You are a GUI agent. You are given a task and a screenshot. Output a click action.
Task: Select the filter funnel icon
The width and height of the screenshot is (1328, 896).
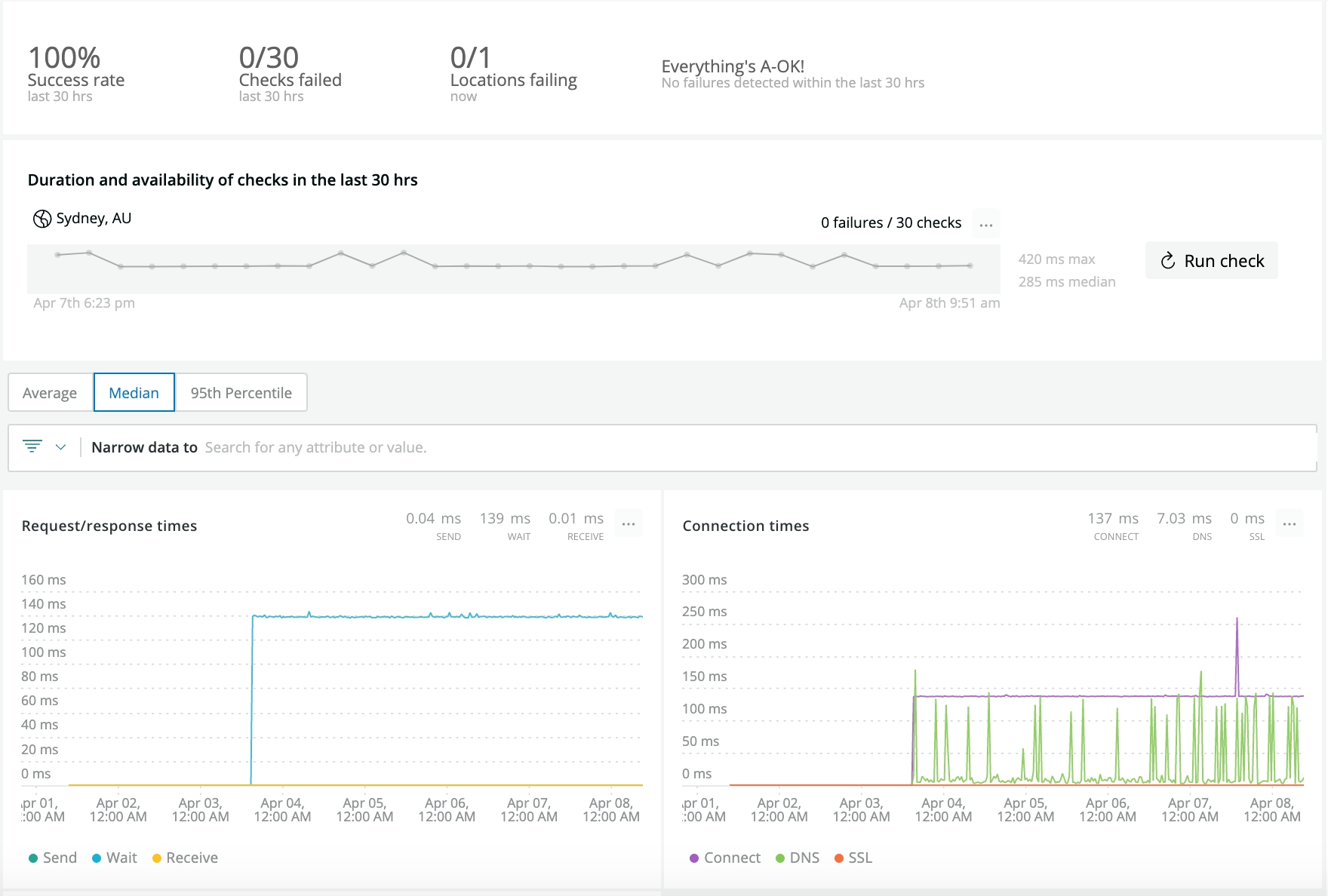(31, 446)
